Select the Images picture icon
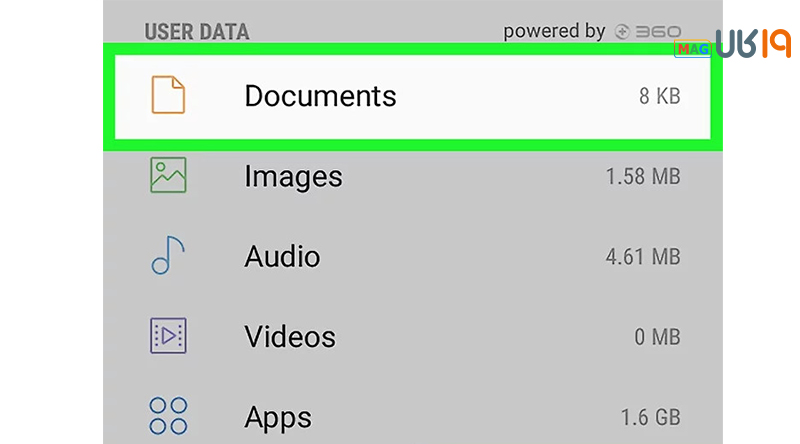Viewport: 800px width, 444px height. point(168,175)
